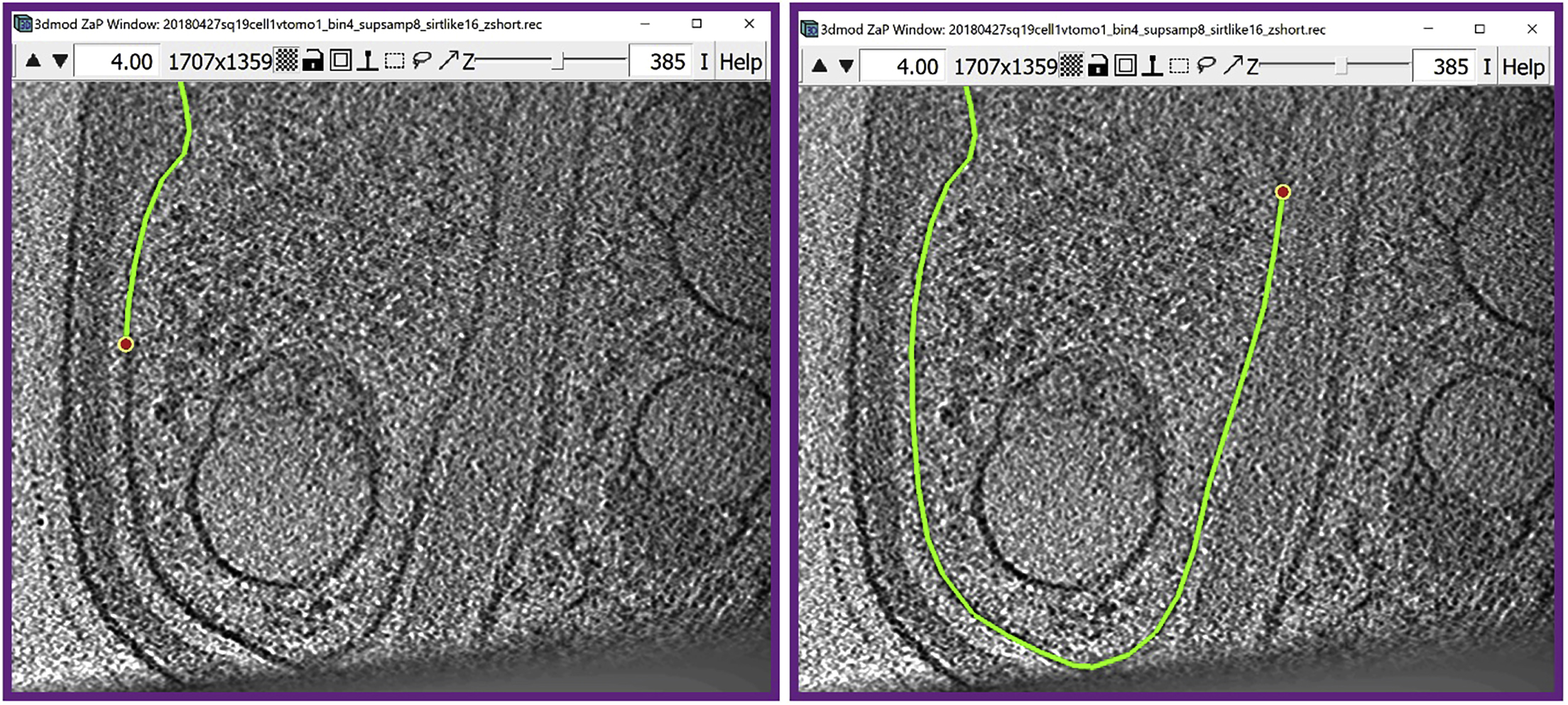This screenshot has height=705, width=1568.
Task: Click the Z label on the section slider
Action: pyautogui.click(x=469, y=60)
